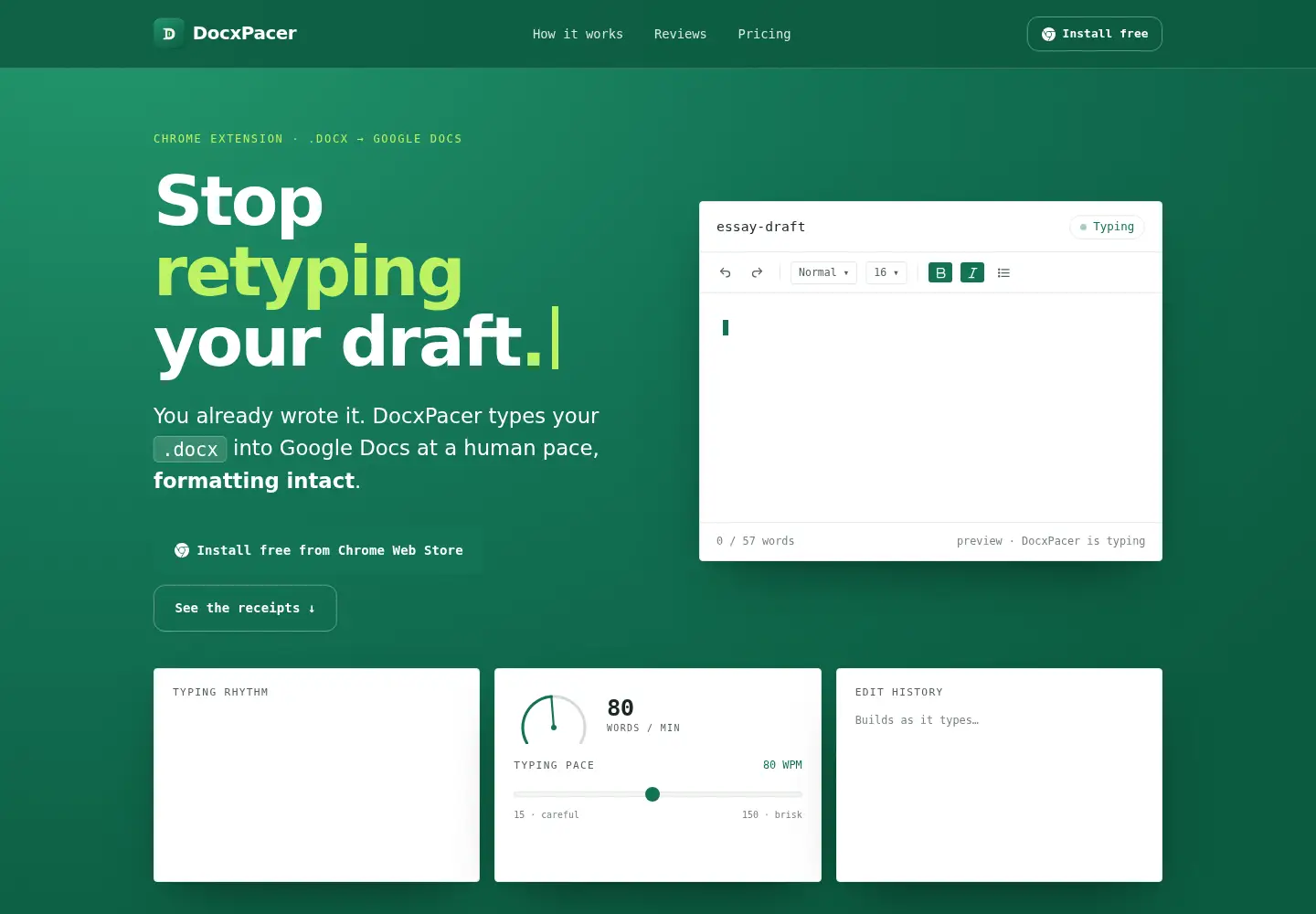Click the '.docx' inline code chip
Image resolution: width=1316 pixels, height=914 pixels.
pos(190,449)
